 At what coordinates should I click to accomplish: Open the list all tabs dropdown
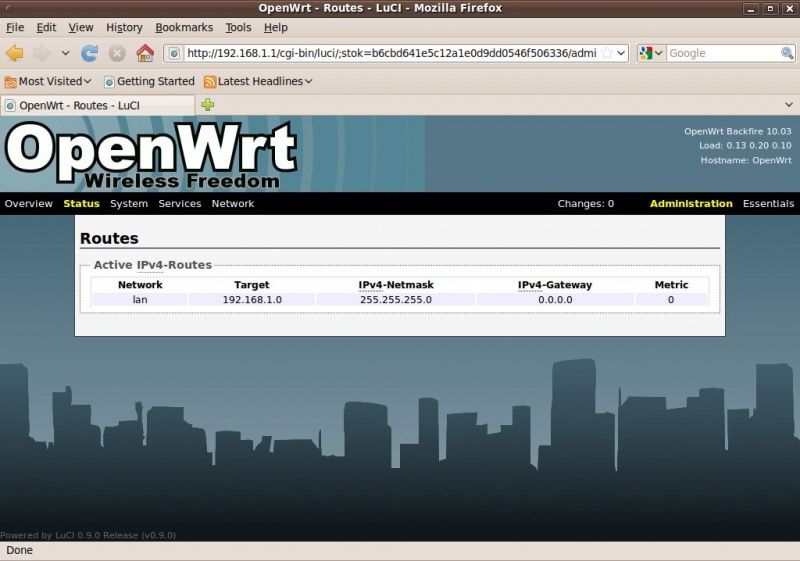(x=788, y=105)
